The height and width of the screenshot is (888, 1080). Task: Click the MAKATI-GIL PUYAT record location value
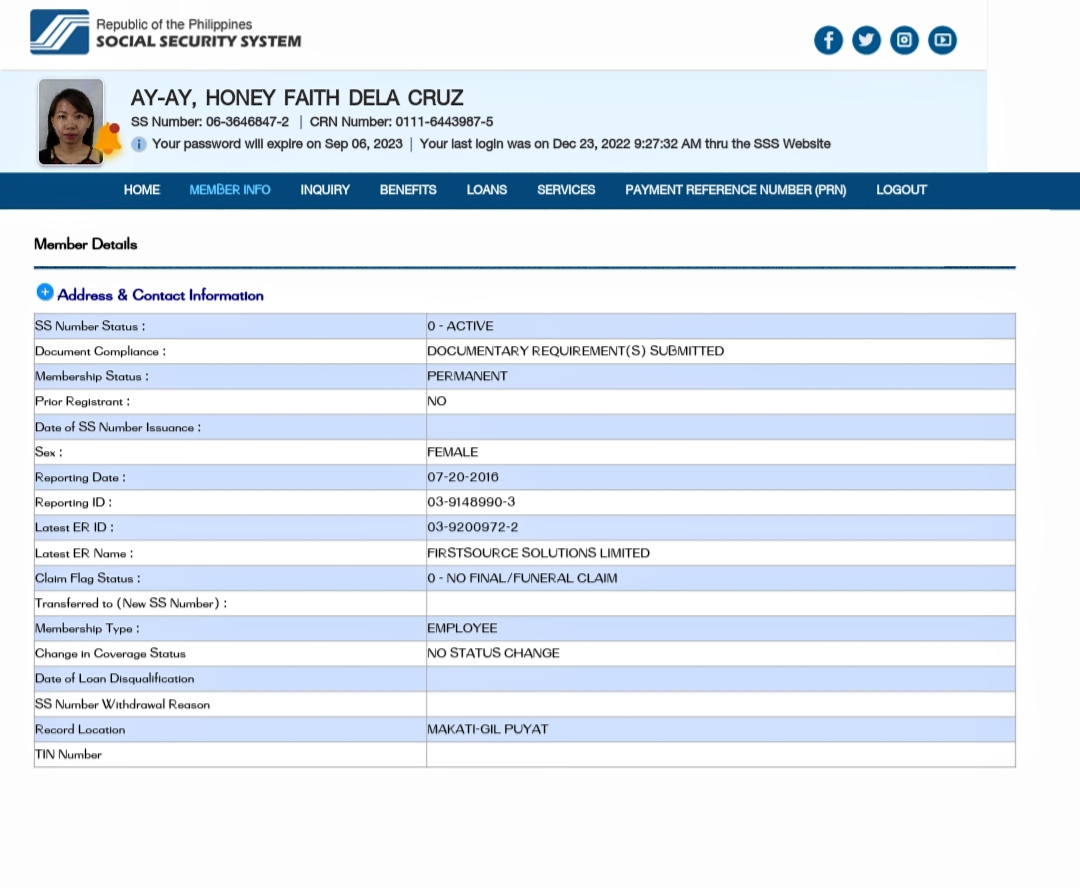click(x=488, y=729)
